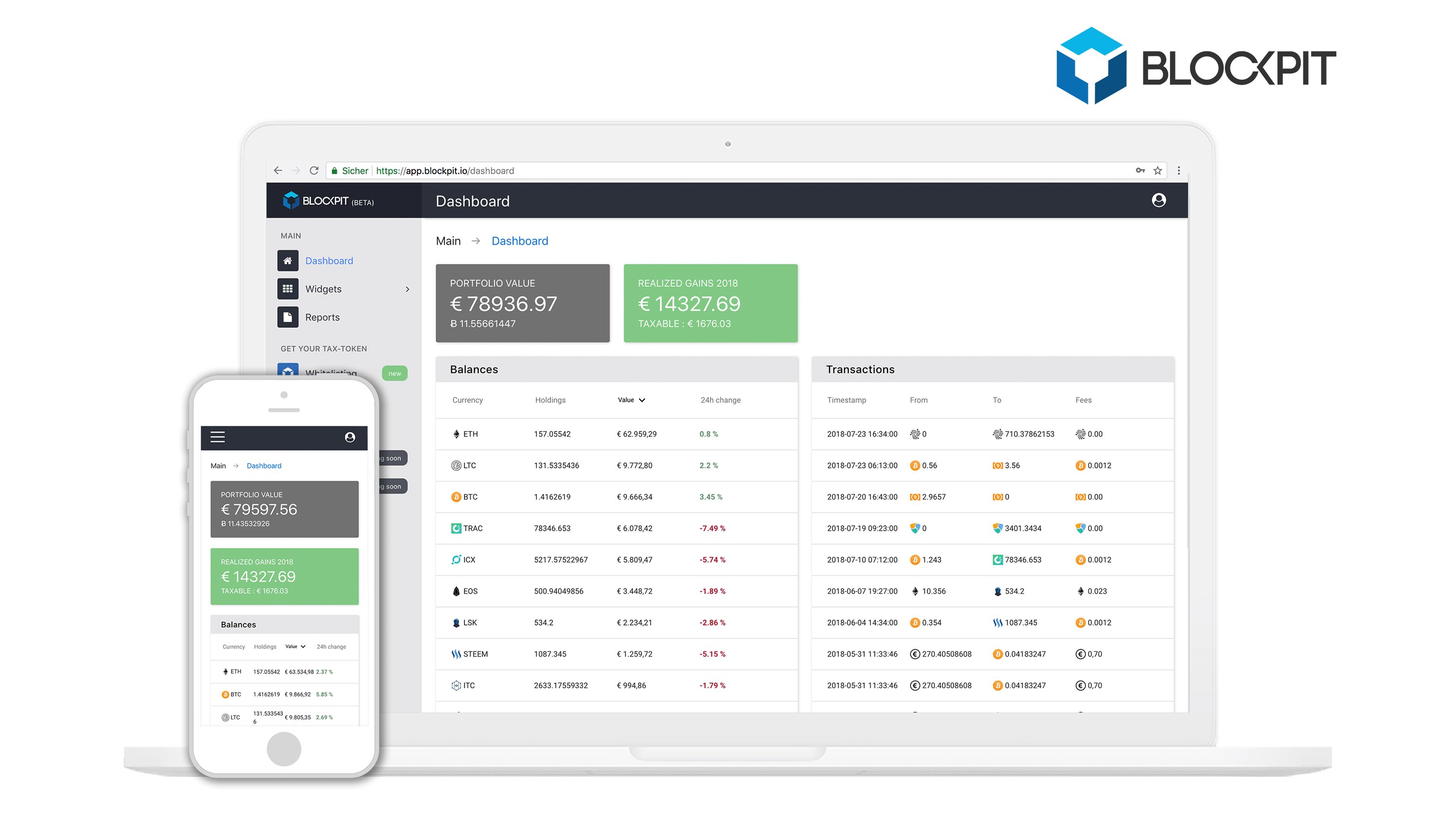The image size is (1456, 820).
Task: Select the transaction dated 2018-06-04 14:34:00
Action: coord(993,623)
